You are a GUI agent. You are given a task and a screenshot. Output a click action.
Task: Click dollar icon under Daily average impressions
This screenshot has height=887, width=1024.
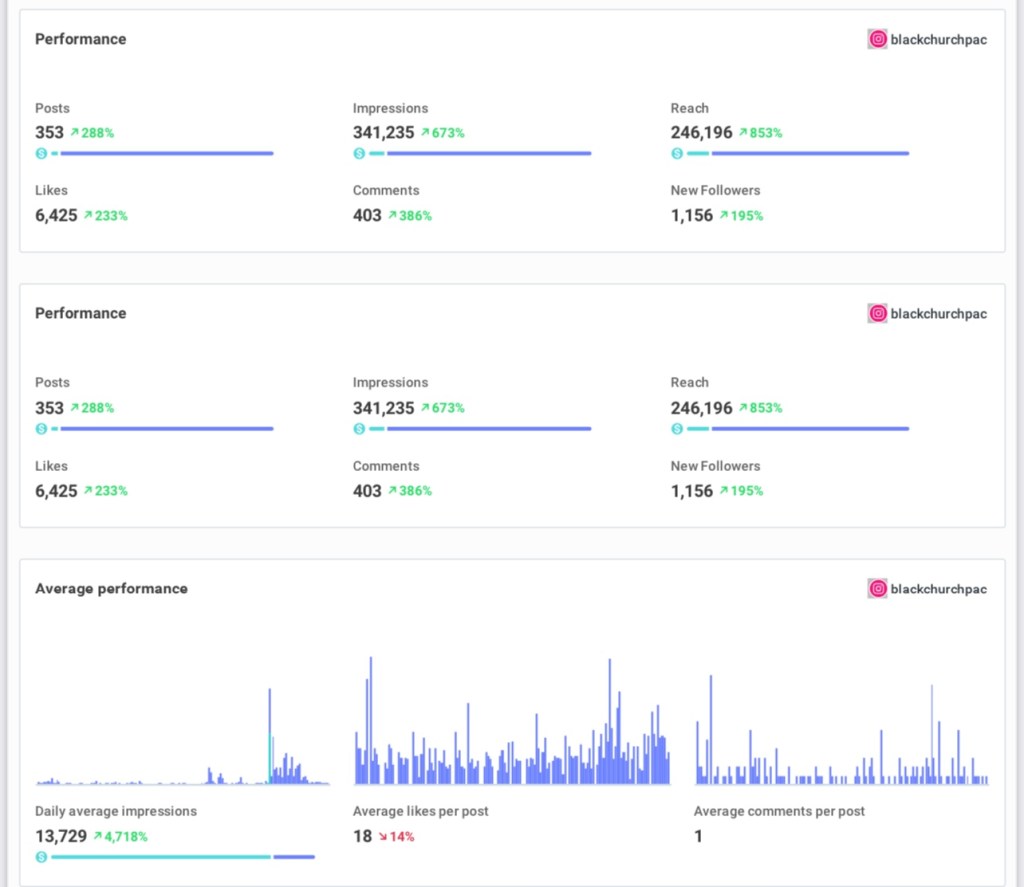click(41, 857)
